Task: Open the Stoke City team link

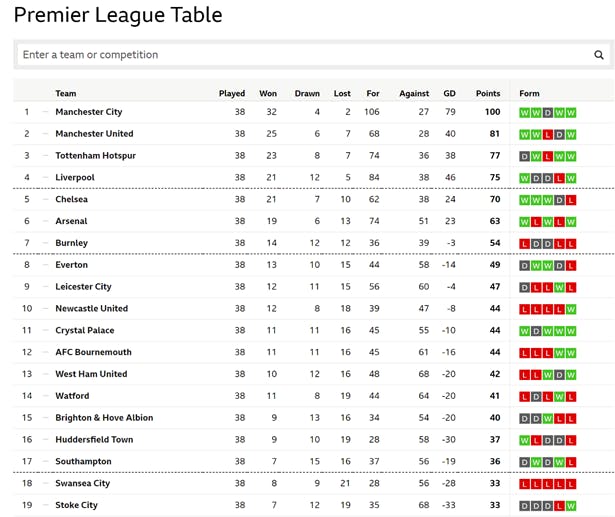Action: 76,505
